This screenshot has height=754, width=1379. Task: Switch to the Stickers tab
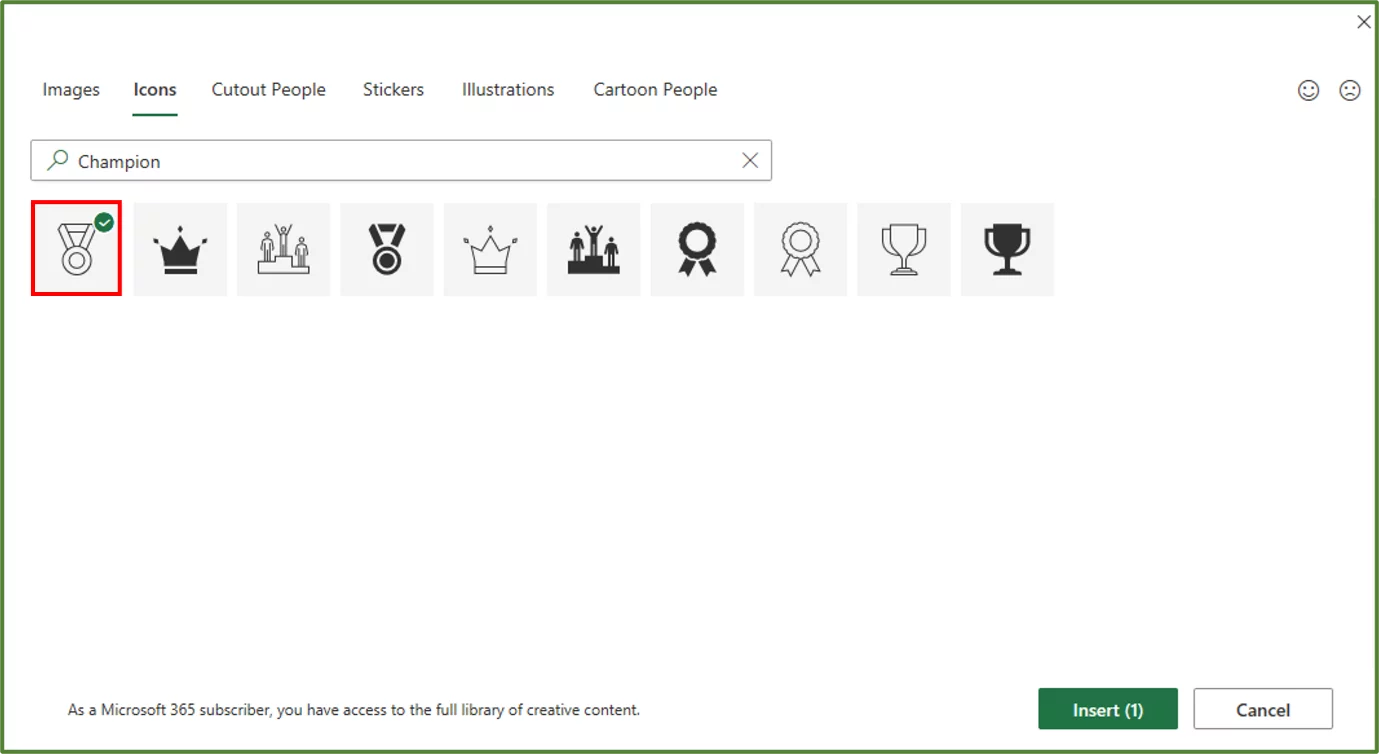click(393, 89)
